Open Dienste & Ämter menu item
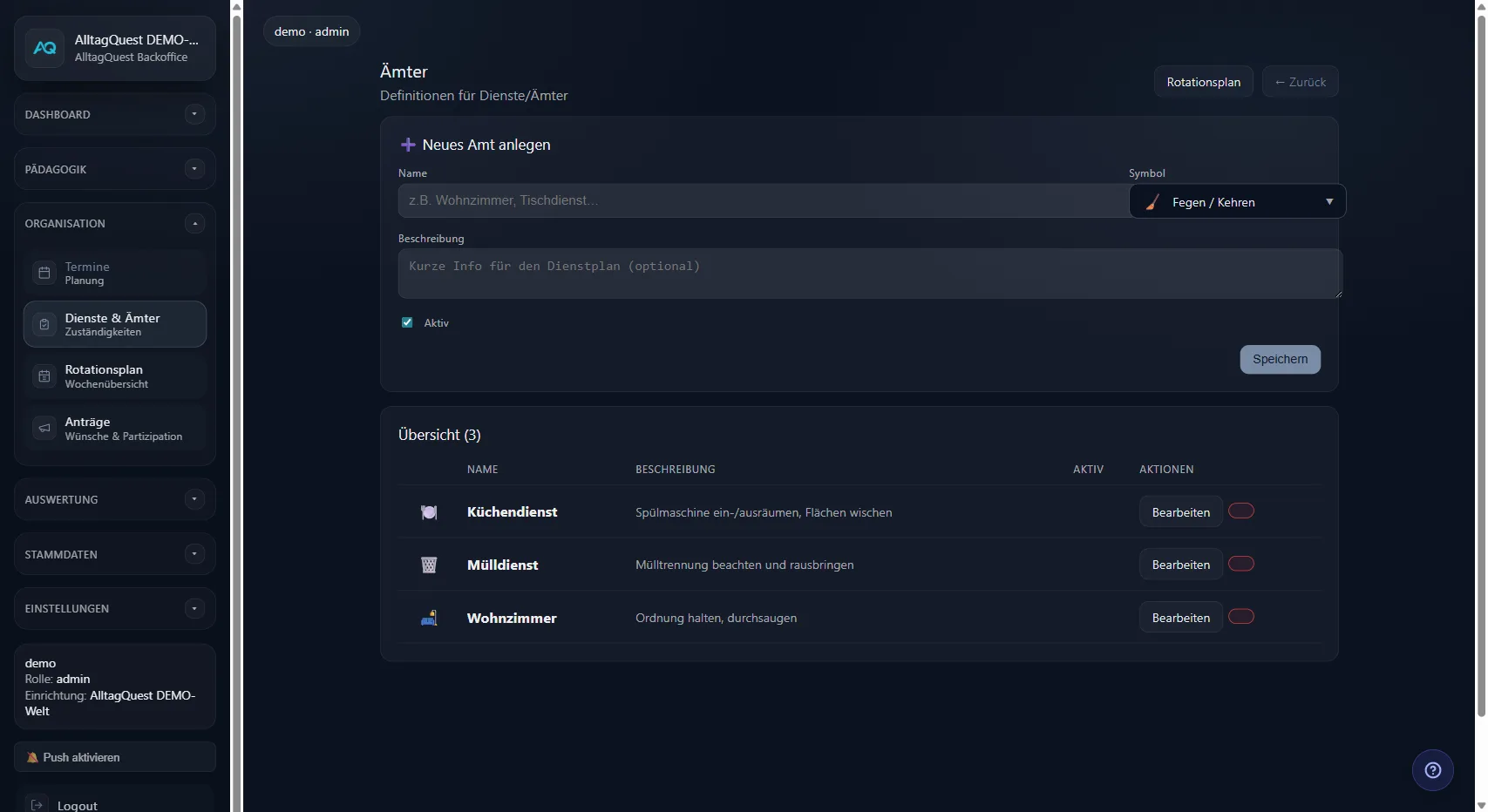1488x812 pixels. [x=114, y=324]
